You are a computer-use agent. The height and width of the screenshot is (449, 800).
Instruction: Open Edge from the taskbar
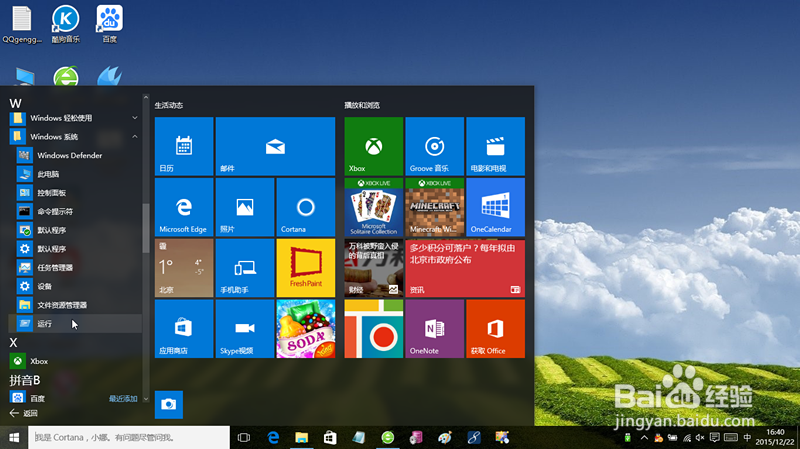(273, 437)
